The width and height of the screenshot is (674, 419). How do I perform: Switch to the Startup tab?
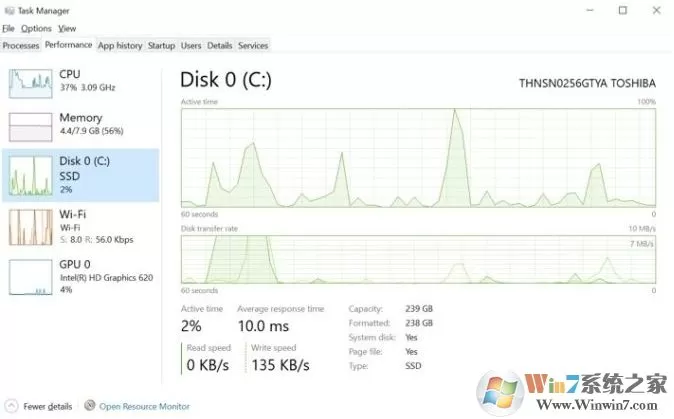[162, 45]
